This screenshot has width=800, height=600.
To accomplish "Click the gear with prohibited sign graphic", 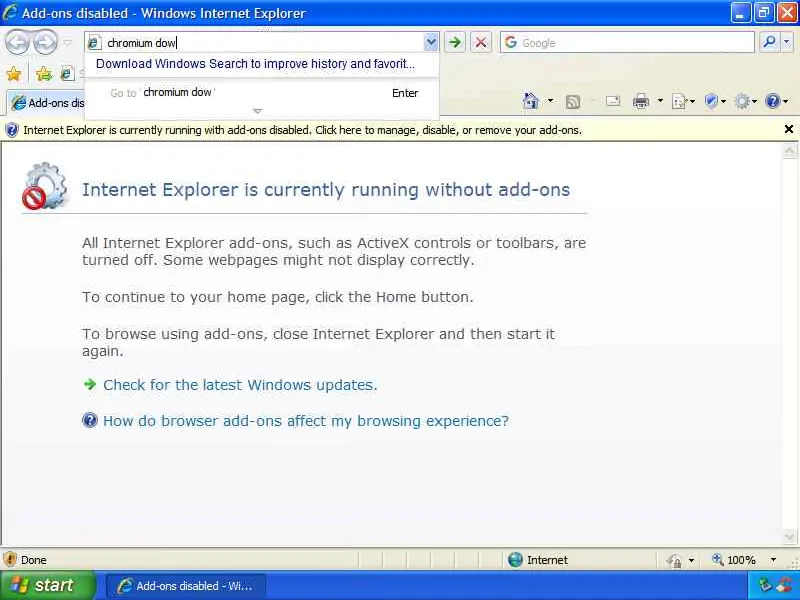I will 44,186.
